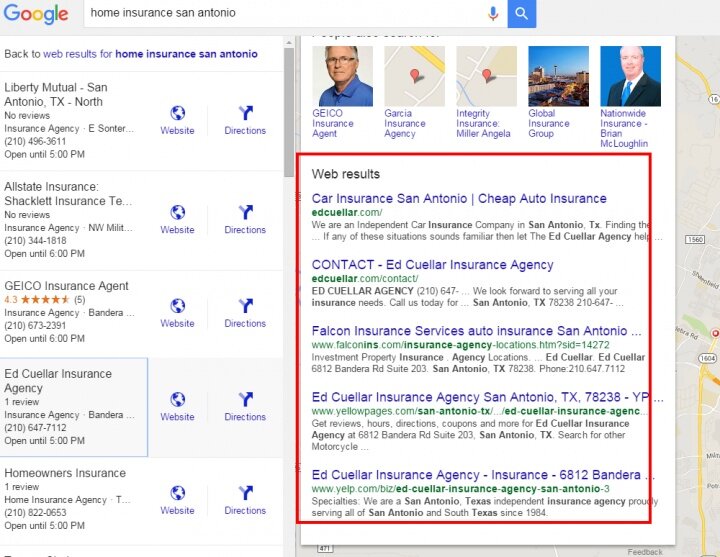The image size is (720, 557).
Task: Click 'Open until 6:00 PM' under Allstate listing
Action: click(45, 253)
